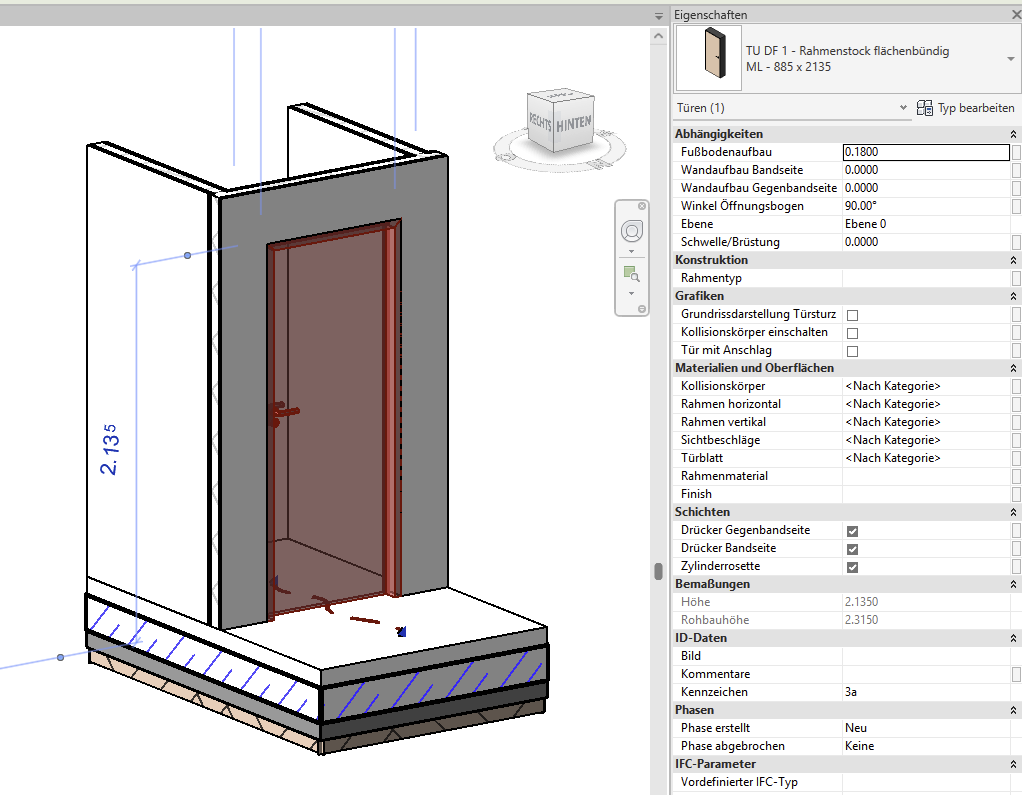This screenshot has width=1022, height=795.
Task: Disable Drücker Bandseite checkbox
Action: 852,549
